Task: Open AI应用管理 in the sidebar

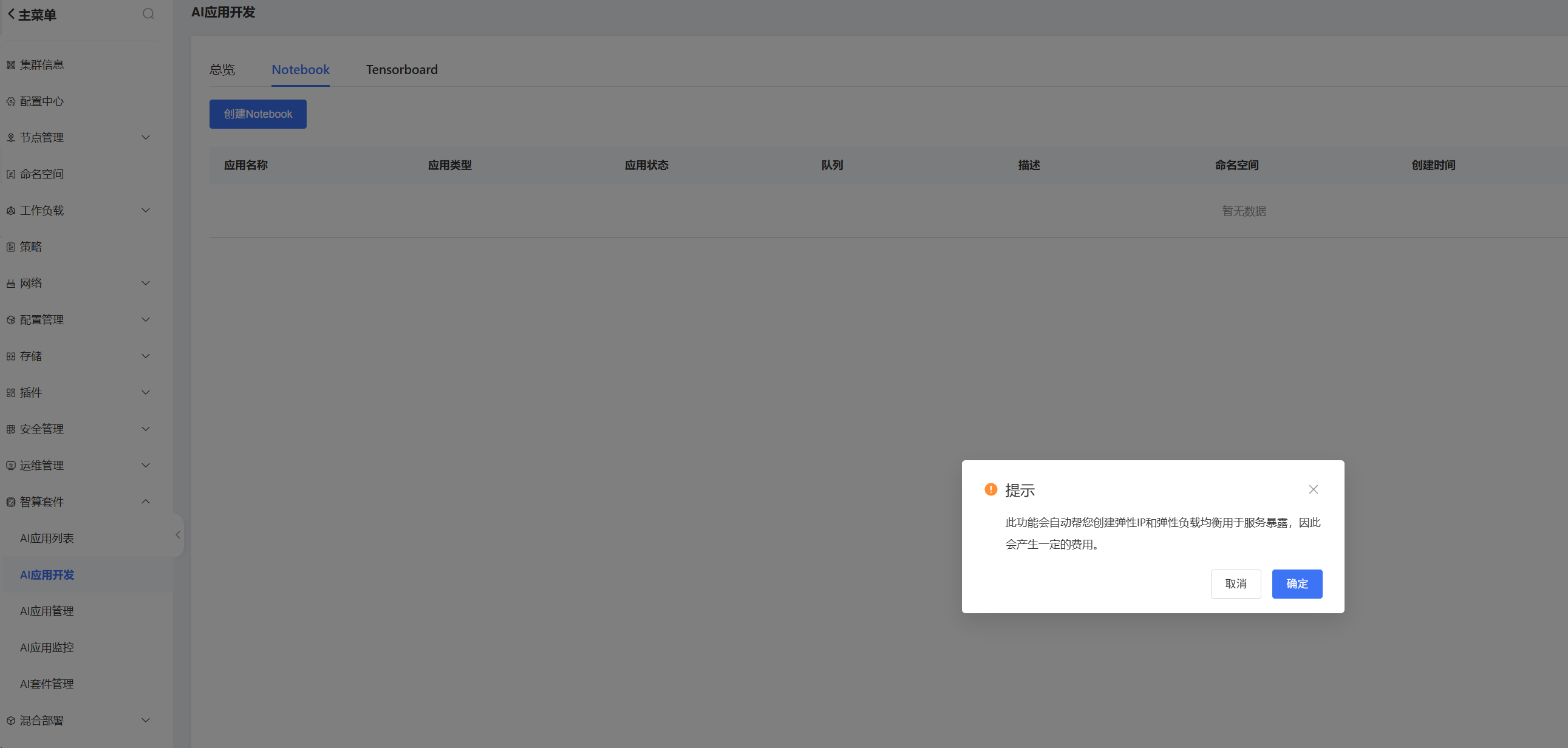Action: (47, 611)
